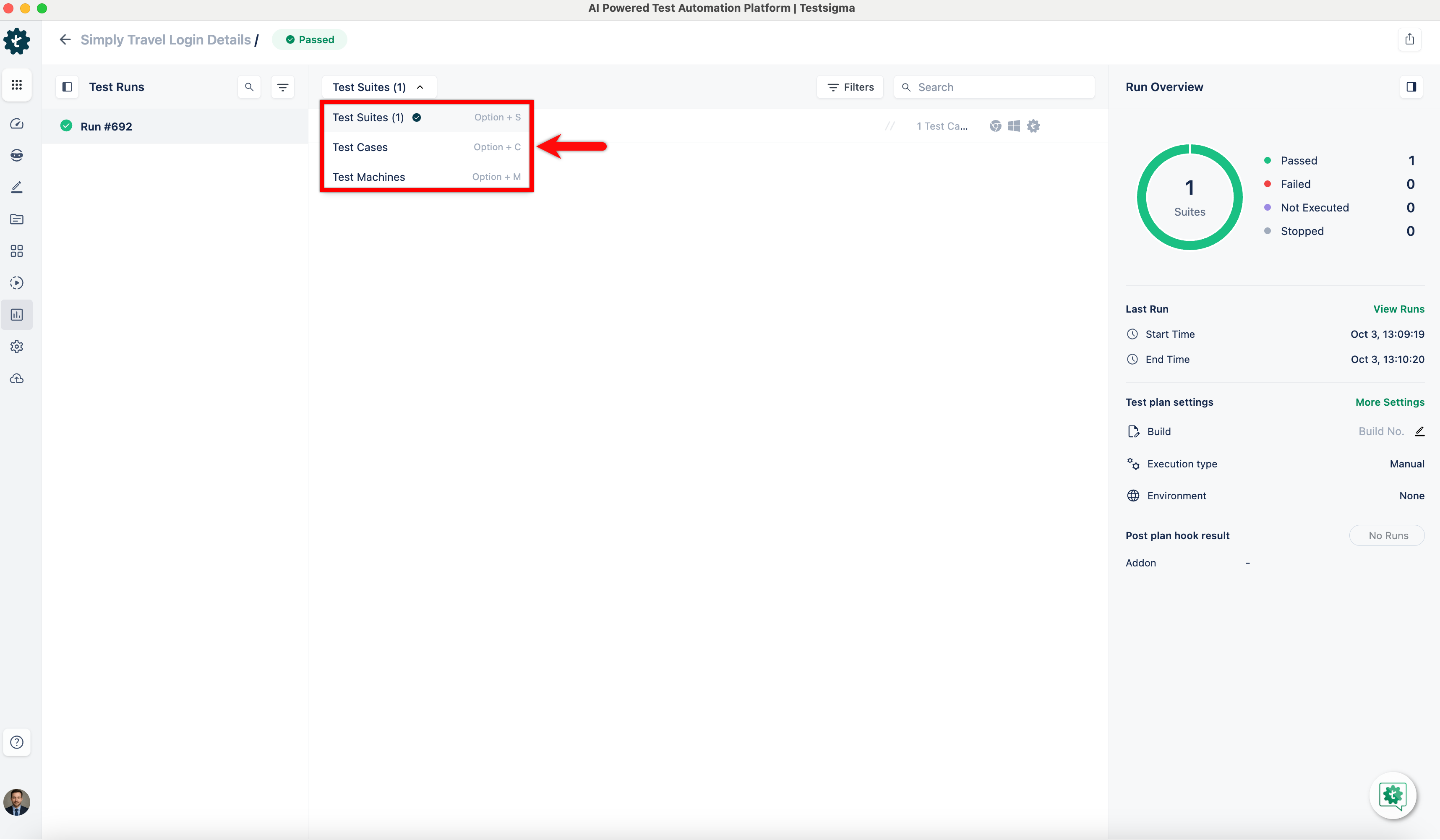Select the test authoring pencil icon
The width and height of the screenshot is (1440, 840).
[x=16, y=187]
